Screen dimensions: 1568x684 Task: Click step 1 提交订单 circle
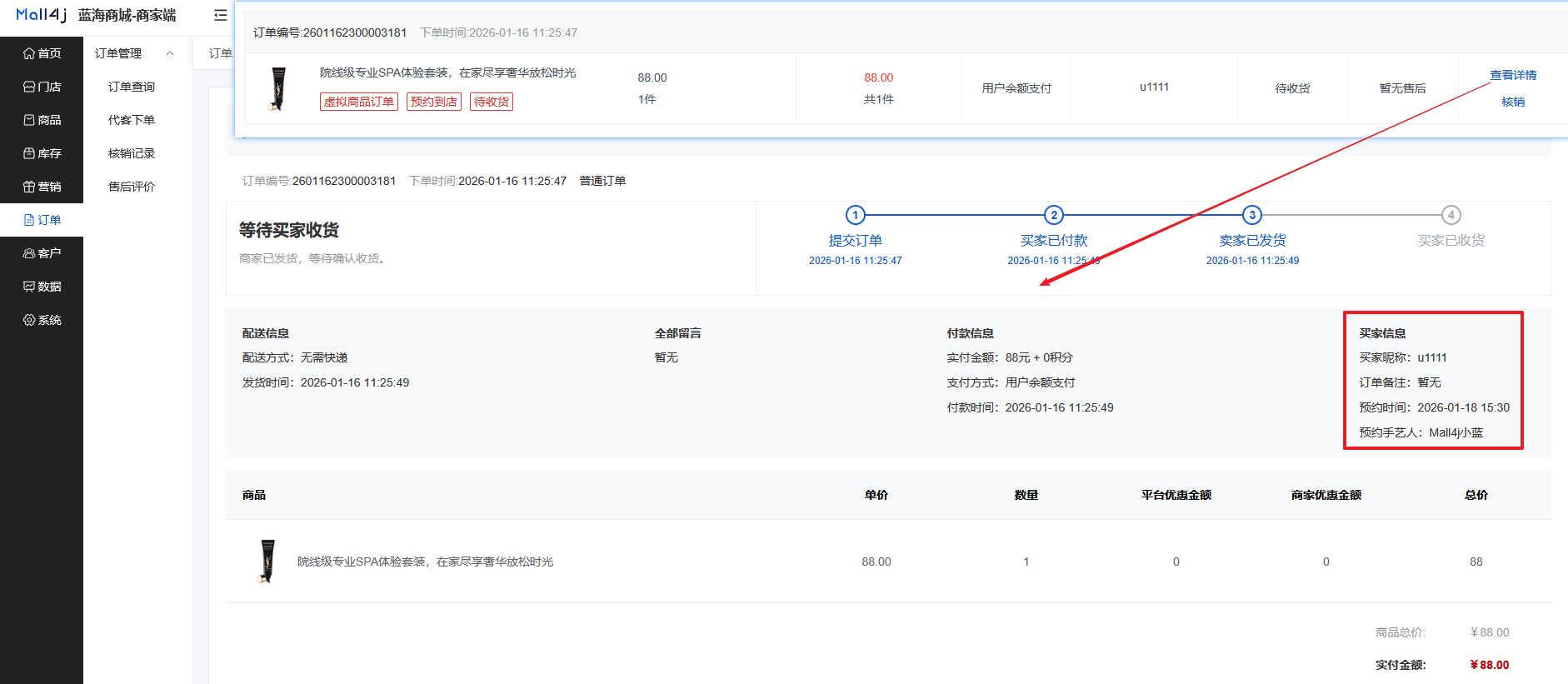click(x=855, y=215)
